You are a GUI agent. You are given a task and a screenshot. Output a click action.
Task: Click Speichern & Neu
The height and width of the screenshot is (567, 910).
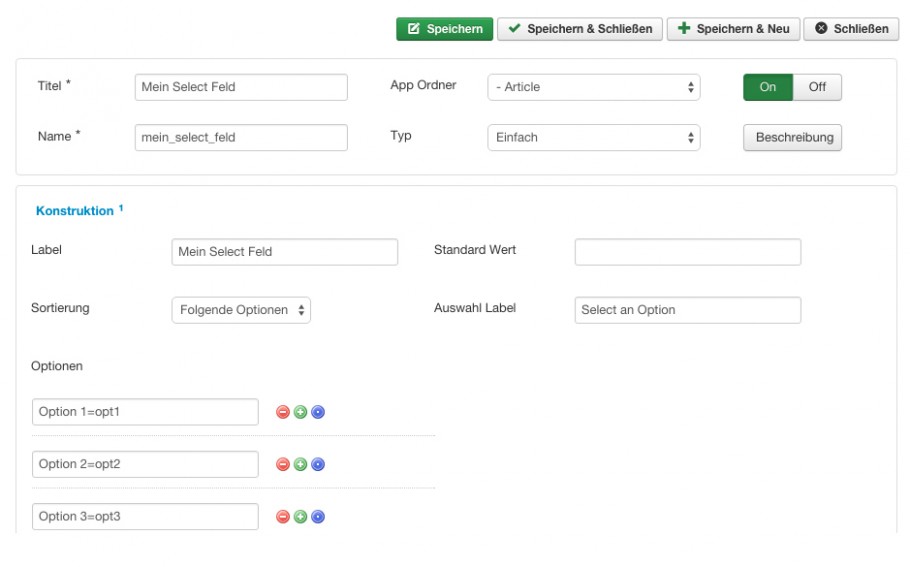(x=733, y=29)
